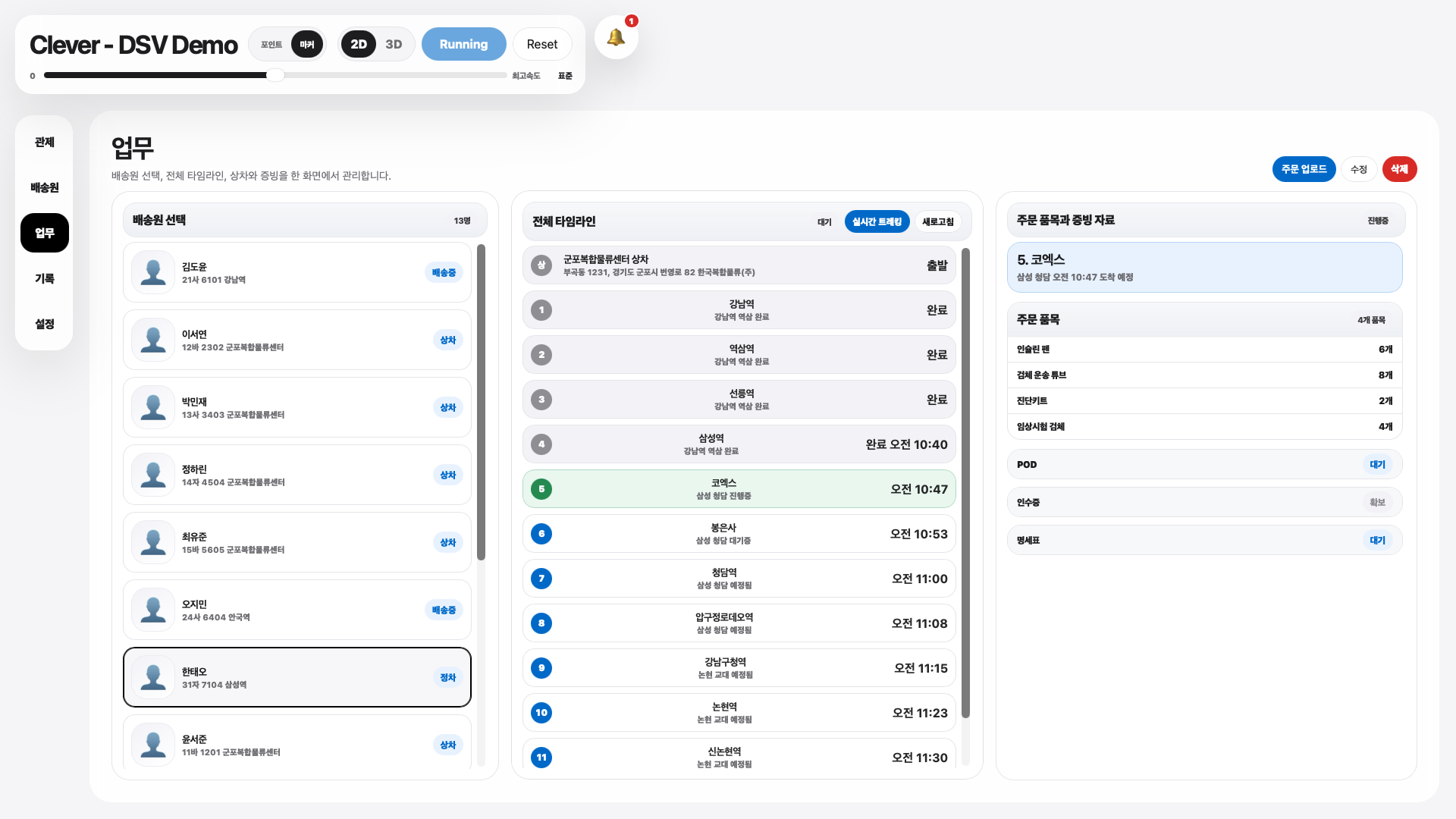This screenshot has width=1456, height=819.
Task: Click the 13명 courier count
Action: (x=462, y=221)
